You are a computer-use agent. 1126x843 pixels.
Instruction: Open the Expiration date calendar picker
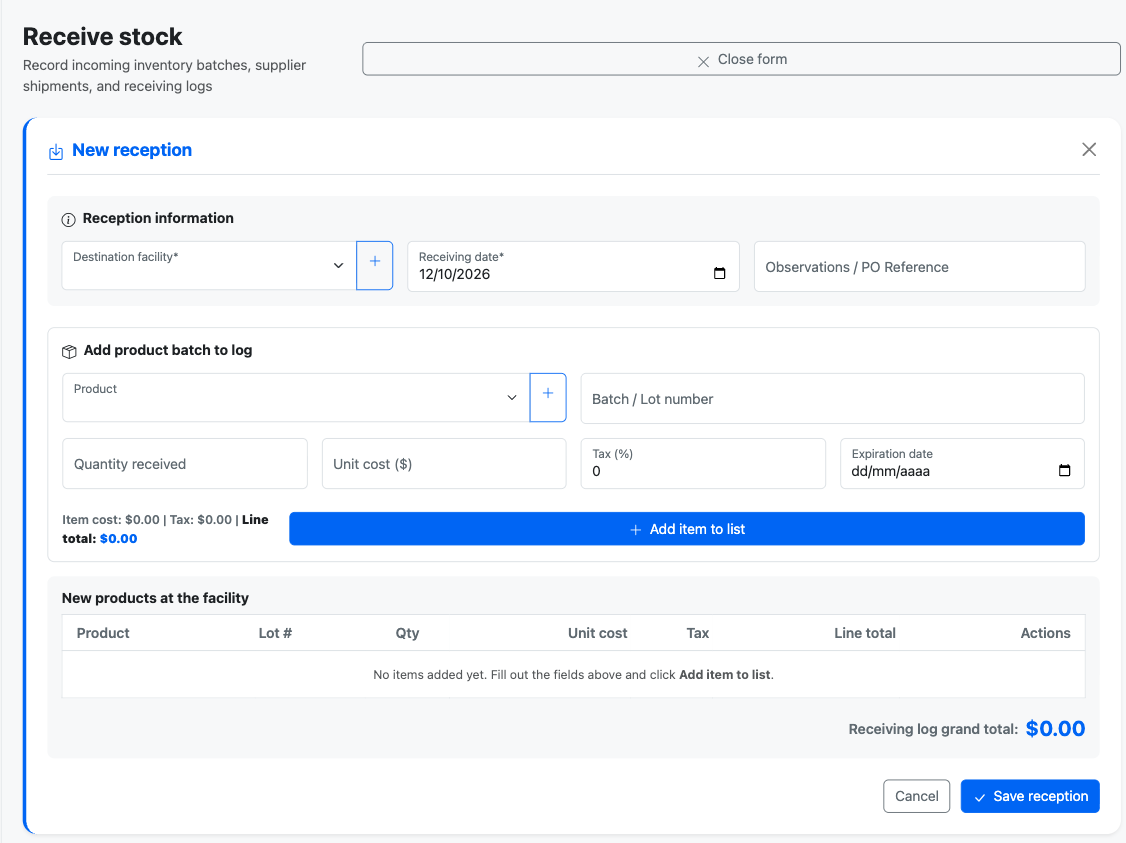pyautogui.click(x=1064, y=470)
